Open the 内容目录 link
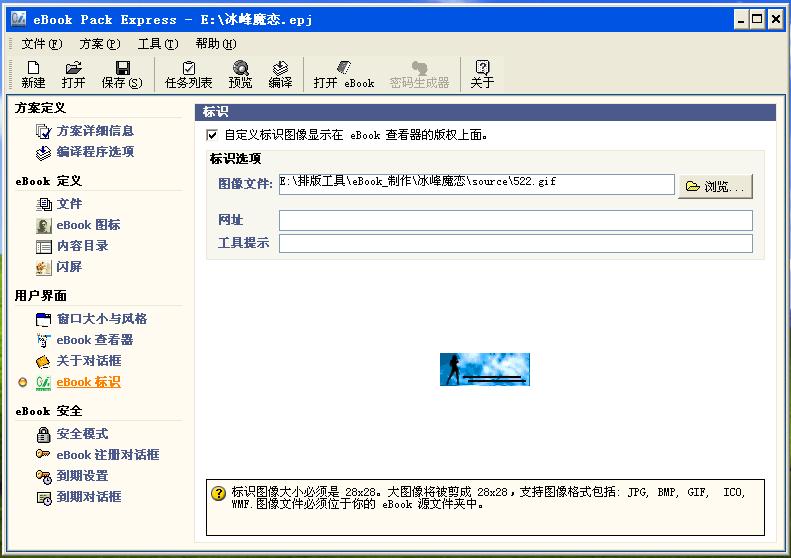 click(82, 246)
